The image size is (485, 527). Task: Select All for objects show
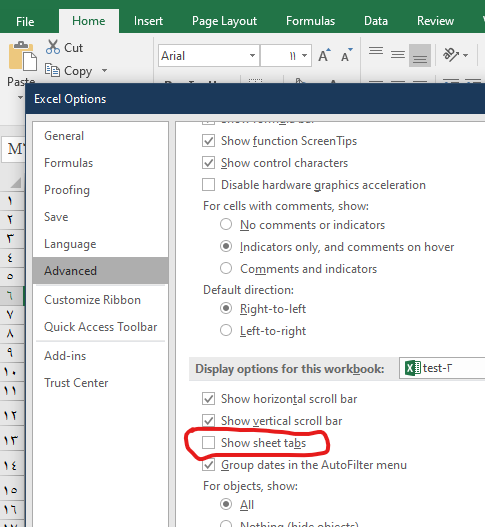point(226,504)
